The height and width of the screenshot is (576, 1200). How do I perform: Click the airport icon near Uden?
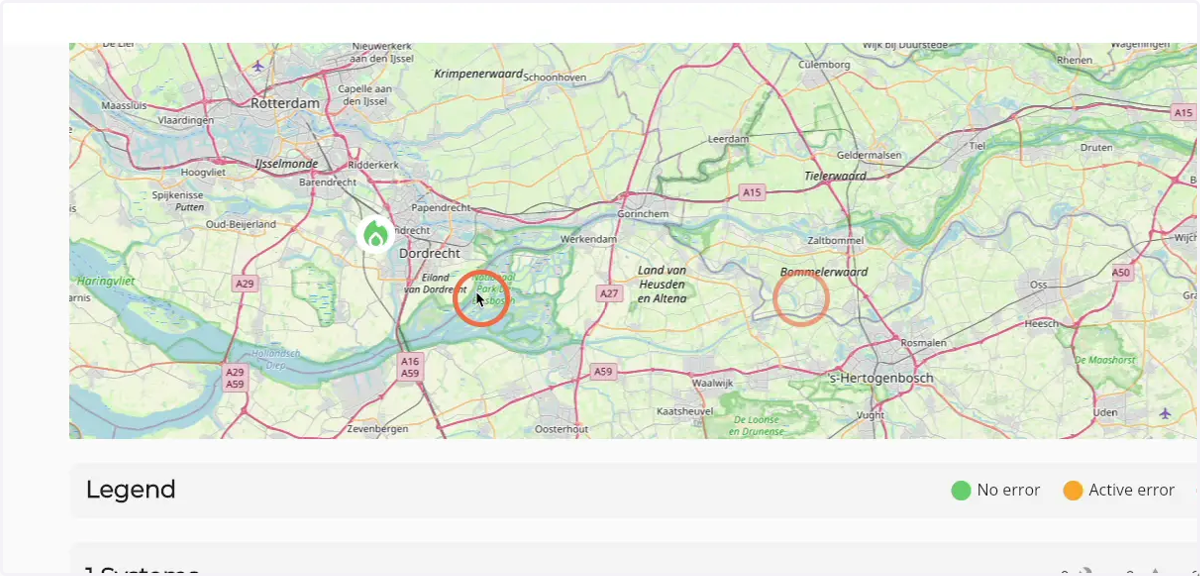1165,412
